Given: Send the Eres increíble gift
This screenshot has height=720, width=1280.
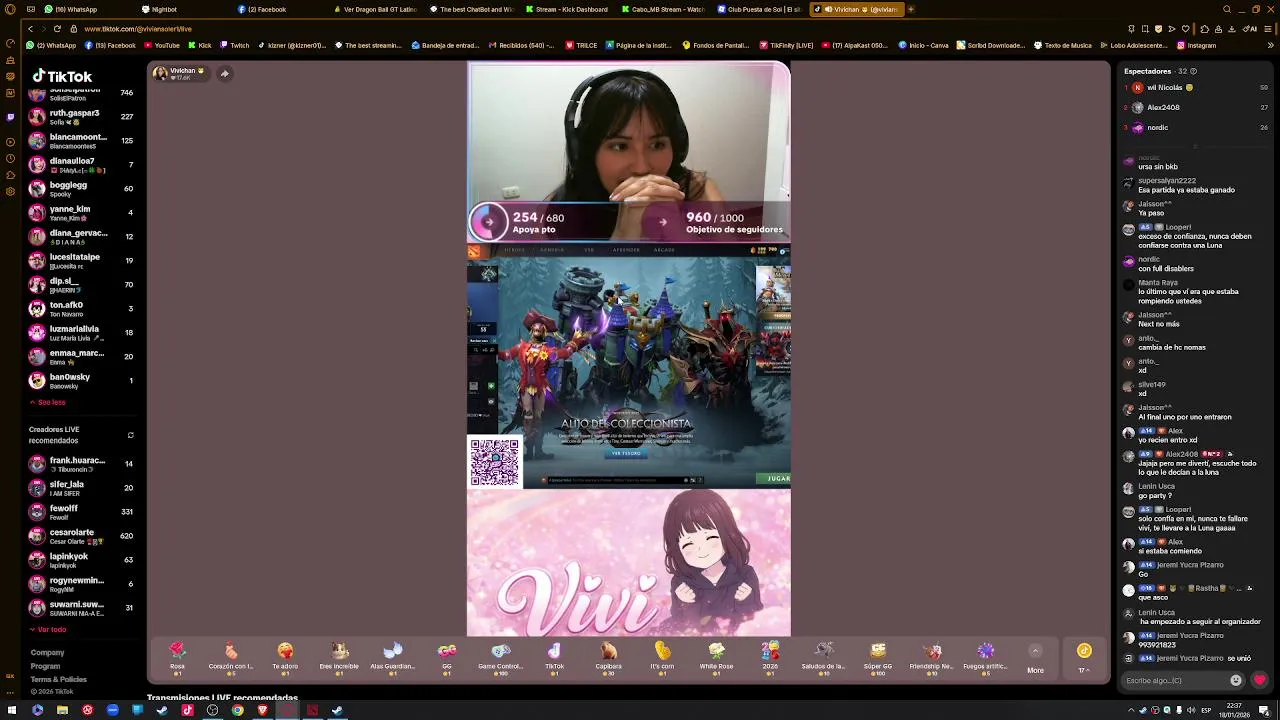Looking at the screenshot, I should click(339, 658).
